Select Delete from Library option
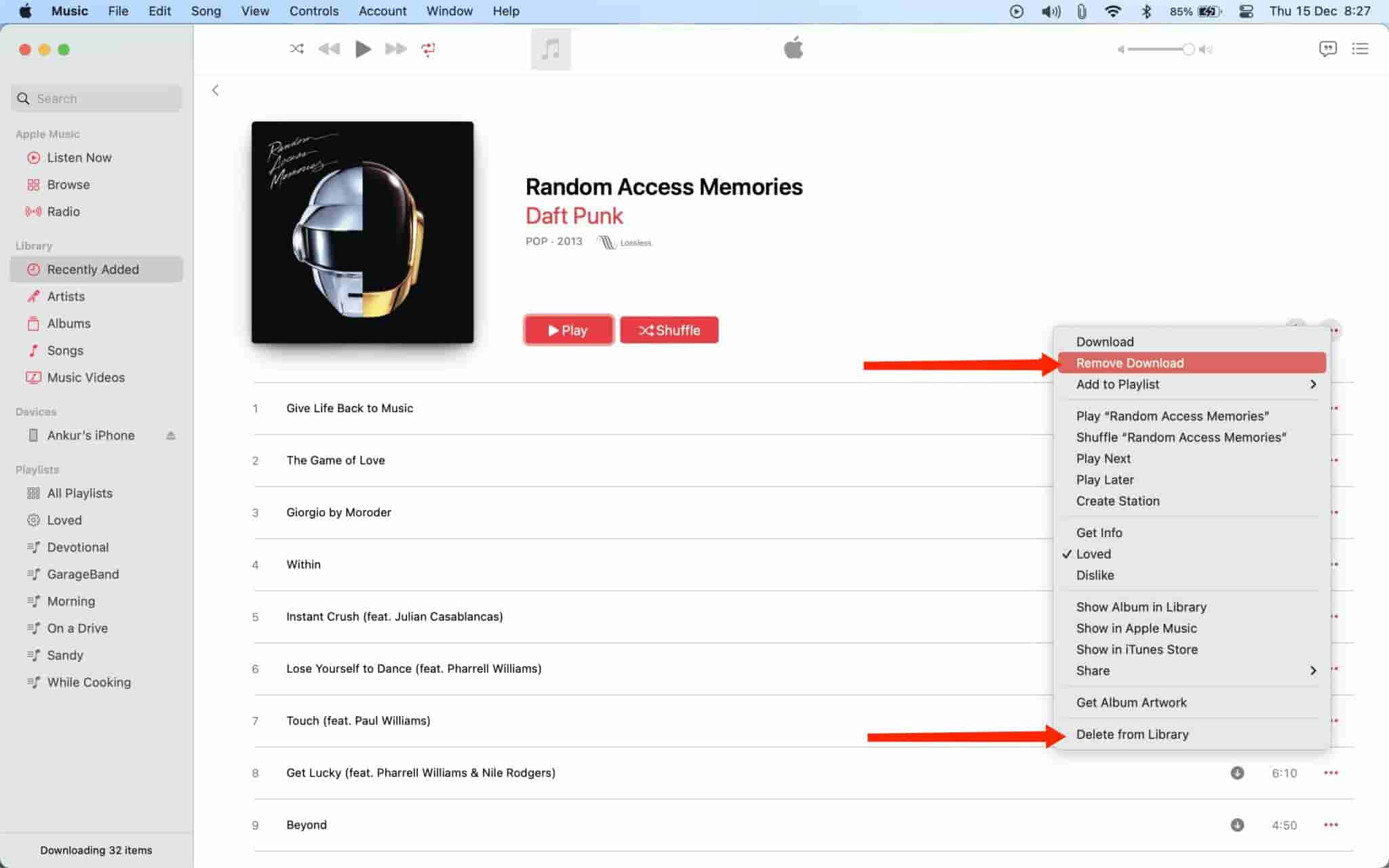This screenshot has width=1389, height=868. (1133, 734)
